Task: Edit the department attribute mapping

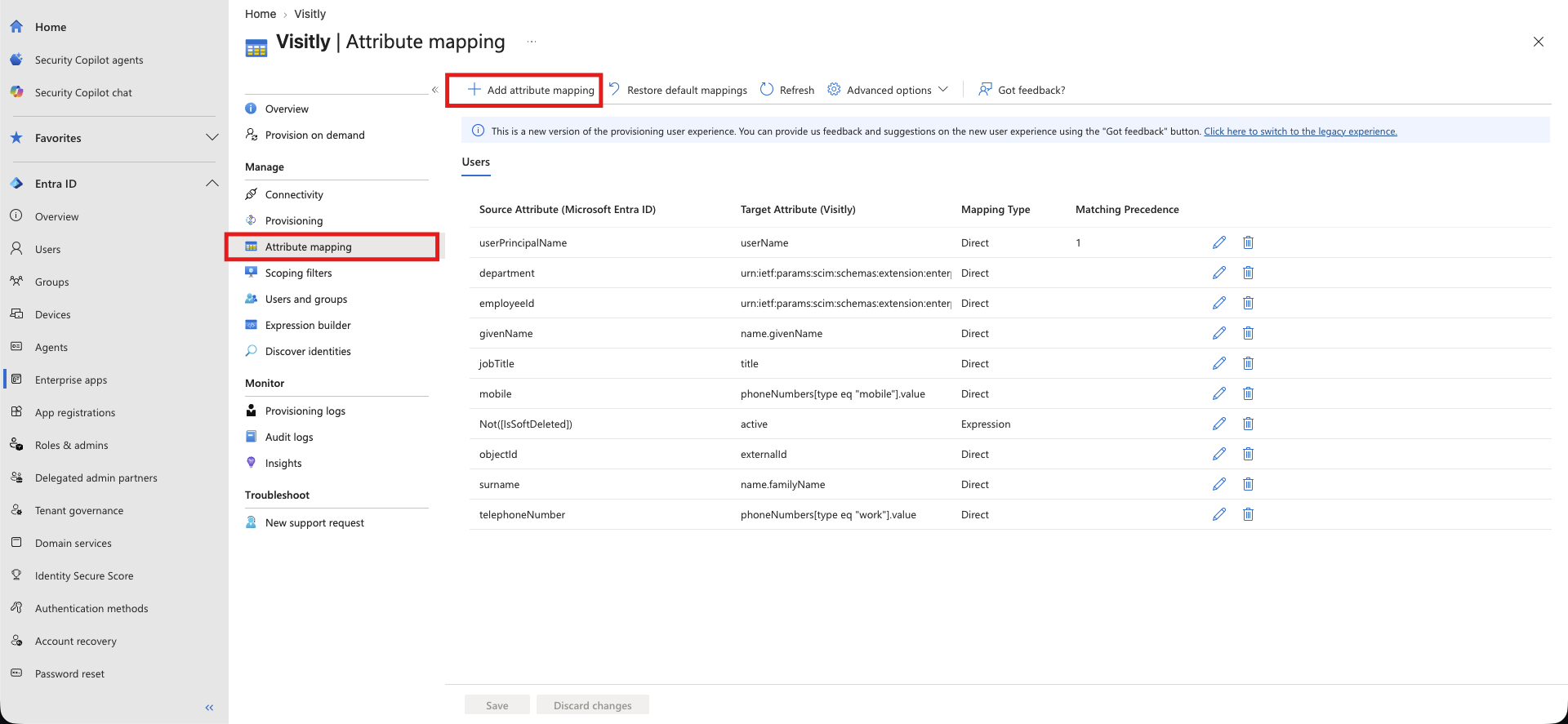Action: pos(1219,273)
